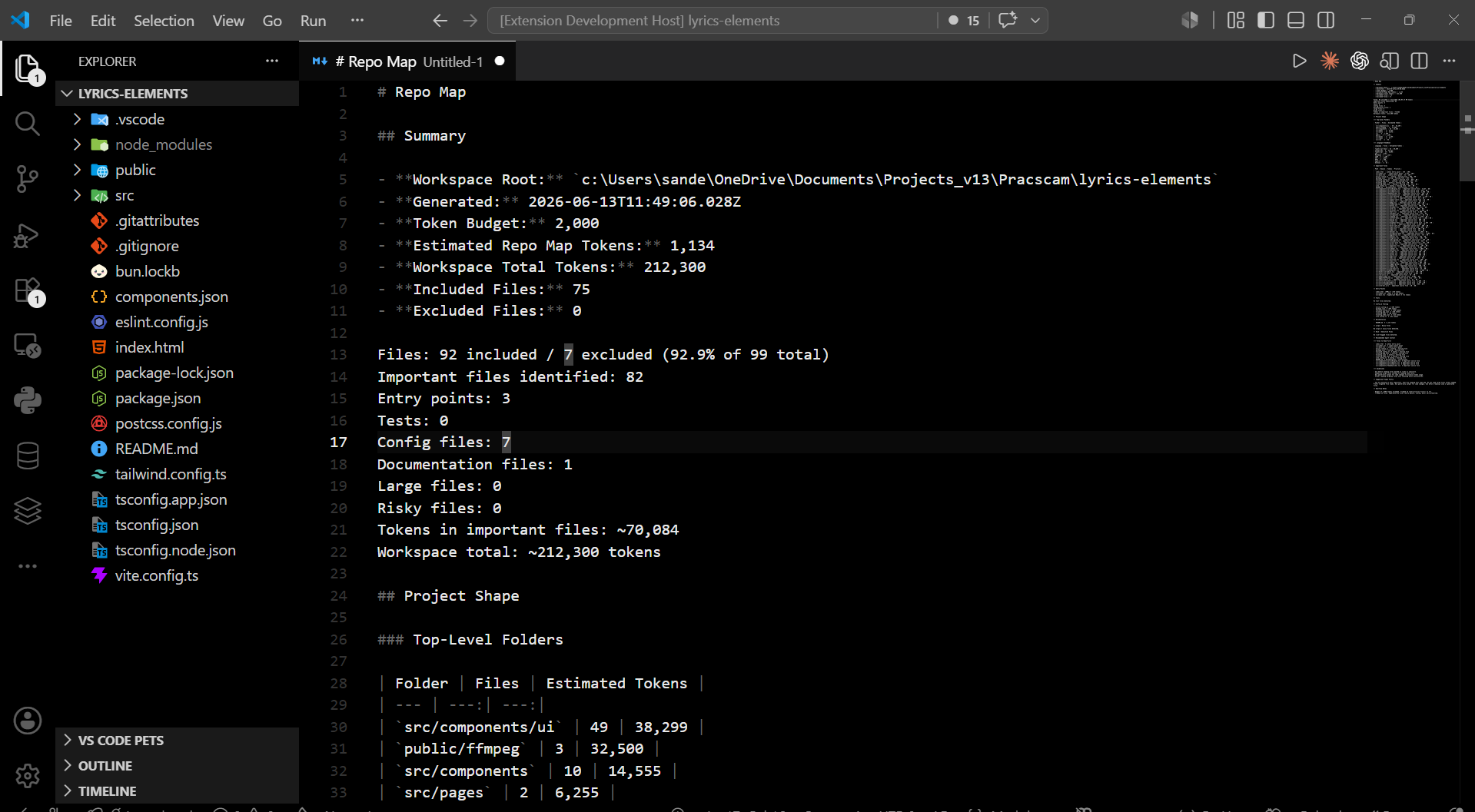
Task: Split the editor right
Action: [1420, 61]
